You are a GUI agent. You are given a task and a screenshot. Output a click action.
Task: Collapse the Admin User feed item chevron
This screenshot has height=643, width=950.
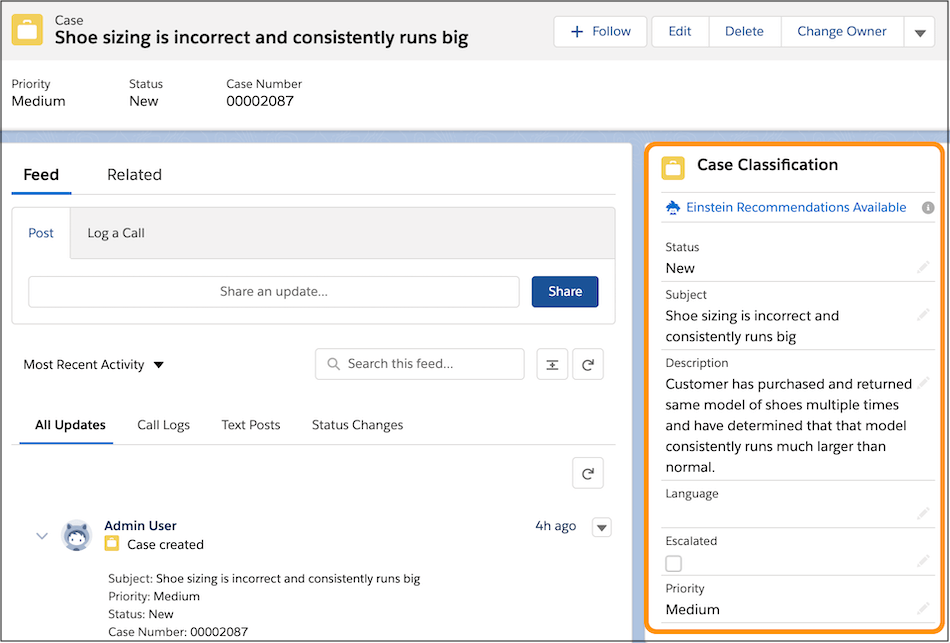[x=42, y=536]
